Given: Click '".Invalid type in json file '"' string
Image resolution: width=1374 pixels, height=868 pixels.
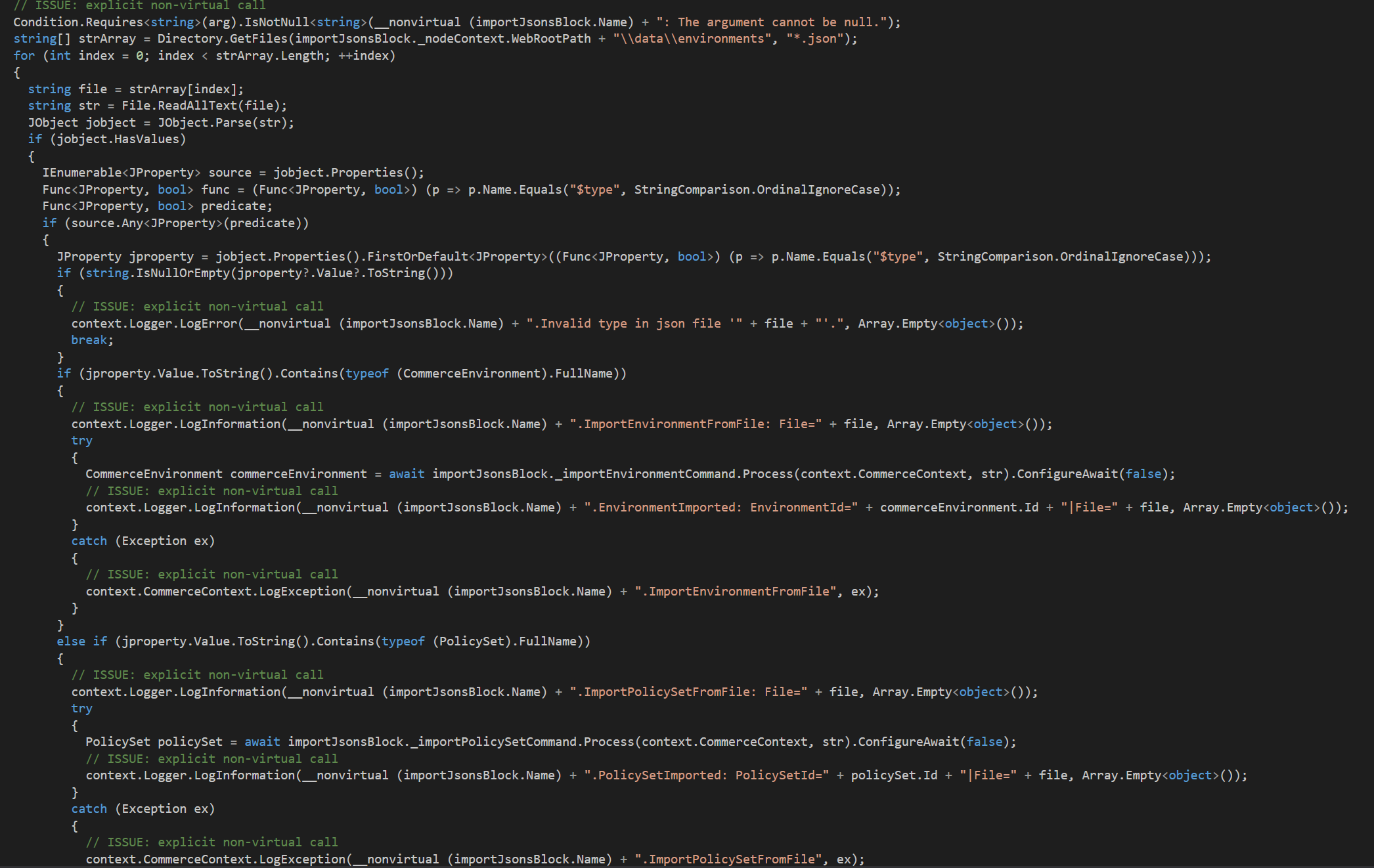Looking at the screenshot, I should coord(634,324).
